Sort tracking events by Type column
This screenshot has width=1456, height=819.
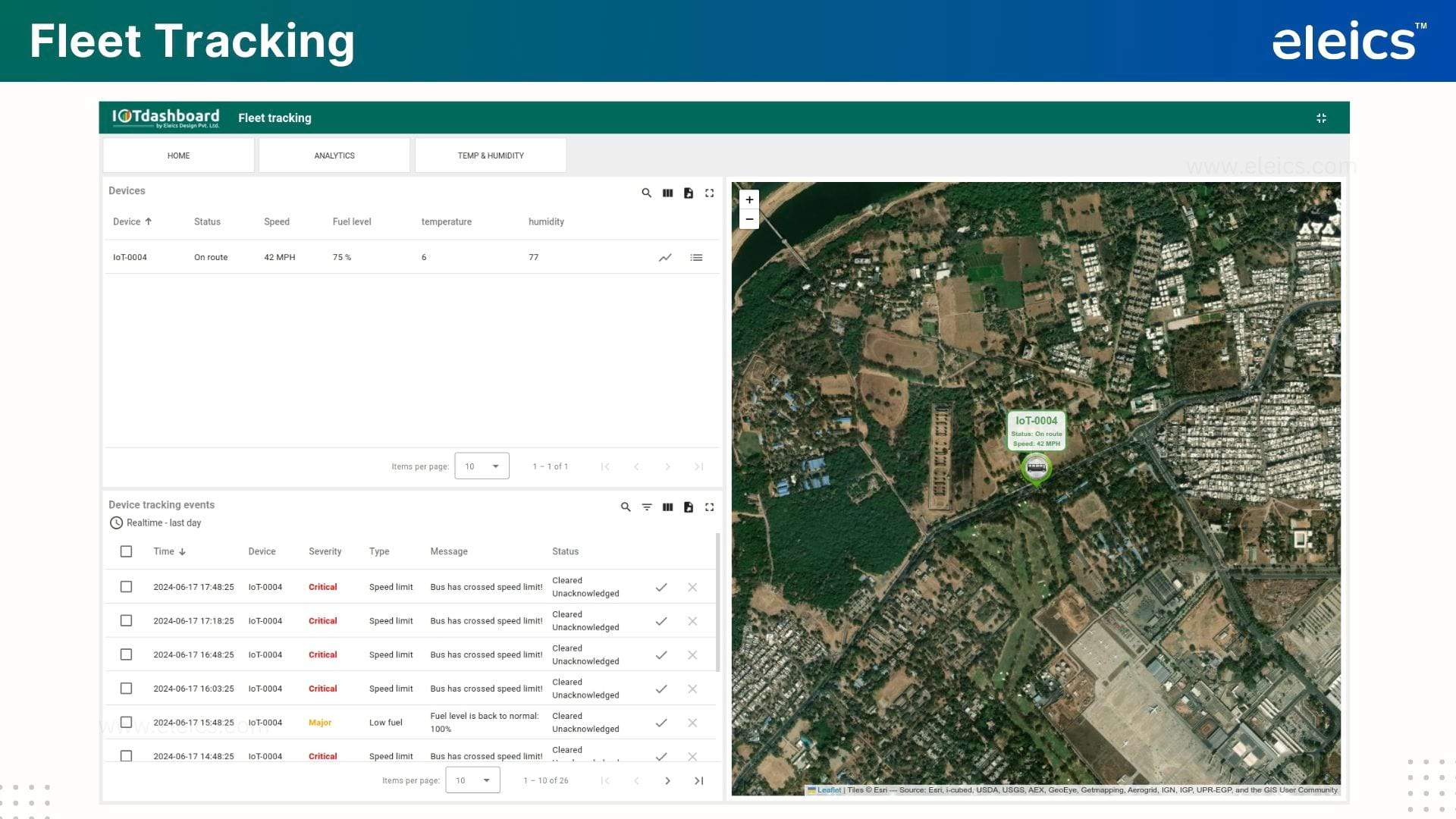click(x=379, y=551)
